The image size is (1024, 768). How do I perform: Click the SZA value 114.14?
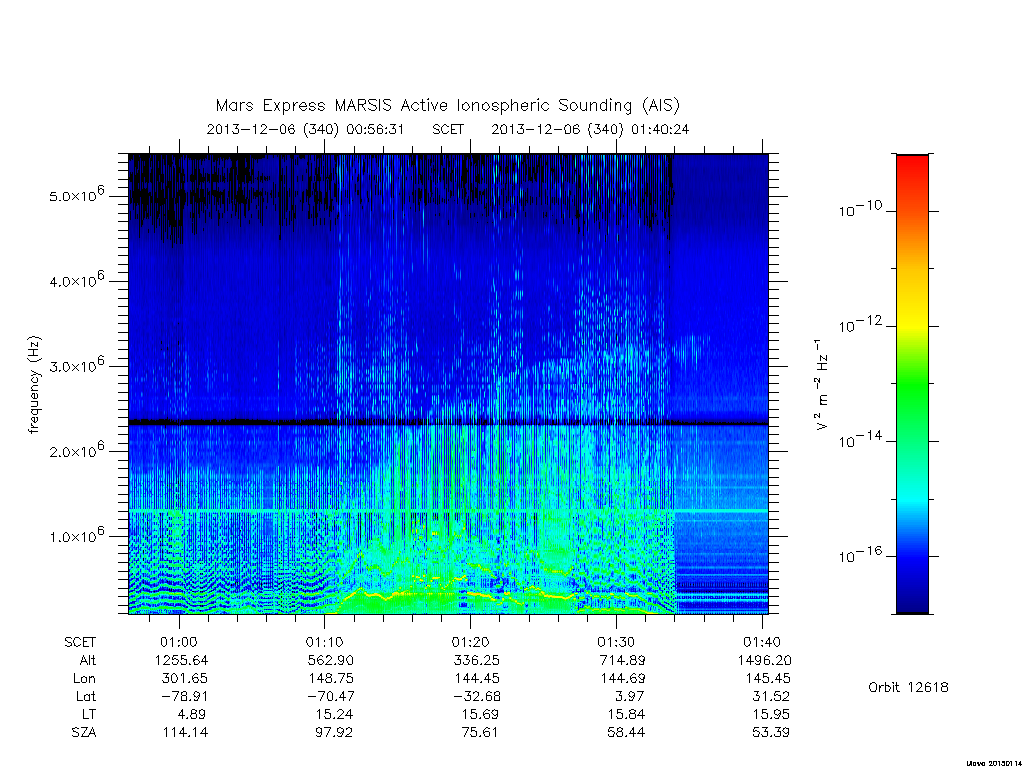[x=185, y=732]
